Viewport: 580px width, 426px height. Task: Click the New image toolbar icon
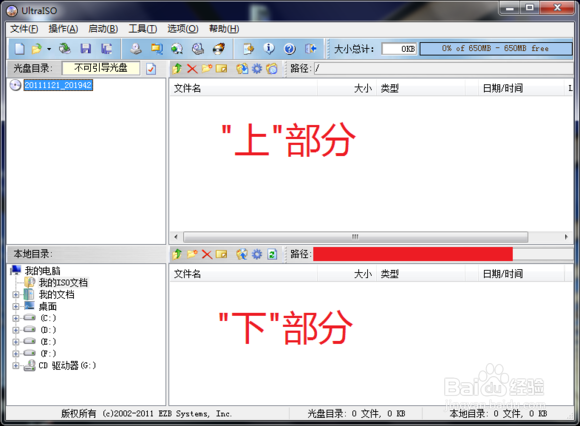(x=20, y=48)
